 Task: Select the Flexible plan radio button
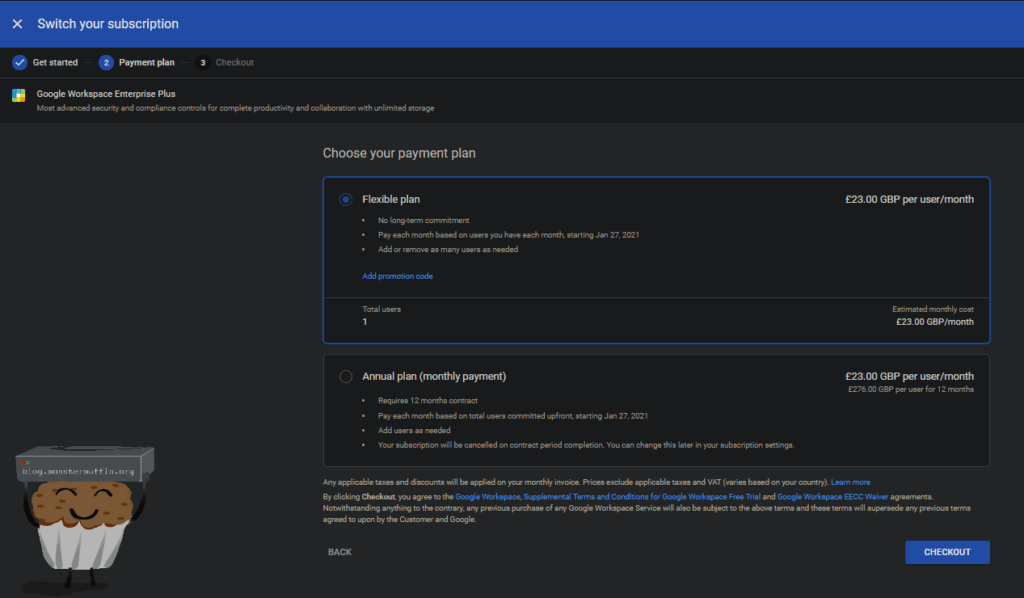346,199
